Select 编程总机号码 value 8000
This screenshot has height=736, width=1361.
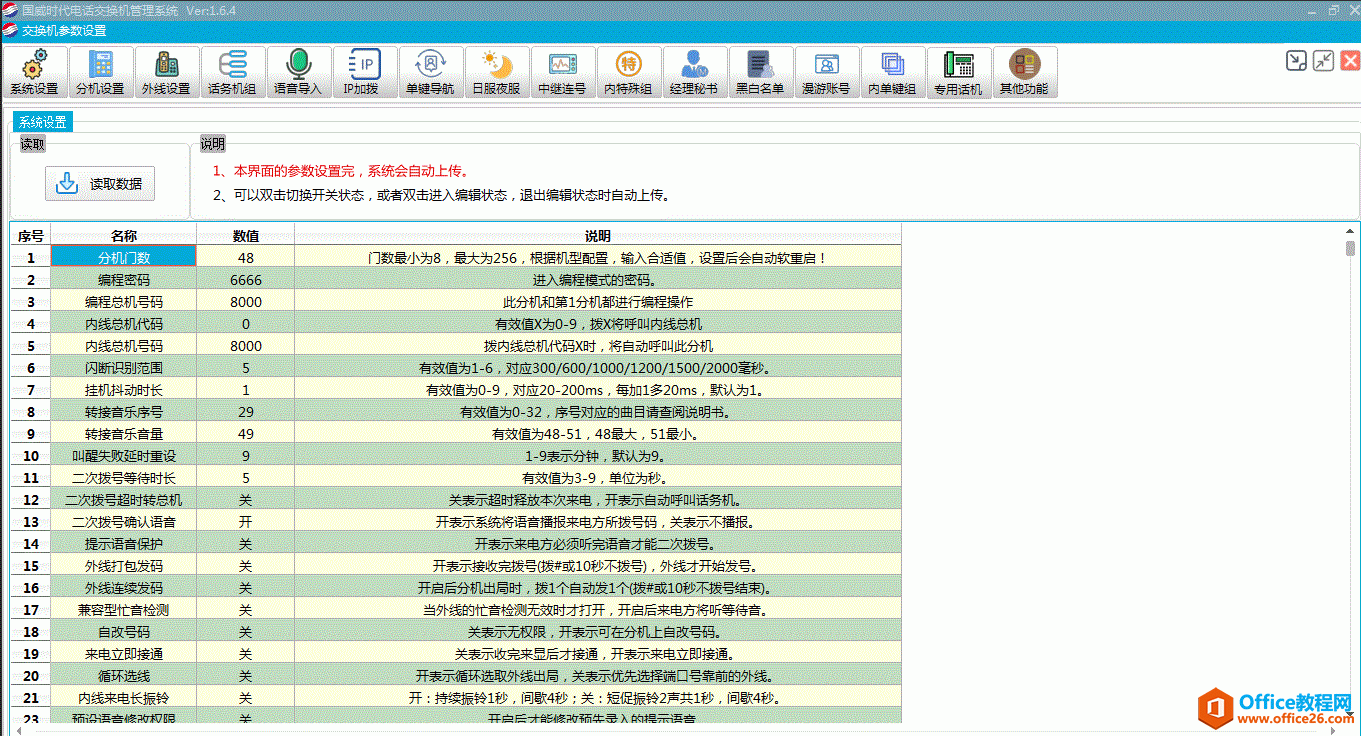(x=245, y=302)
